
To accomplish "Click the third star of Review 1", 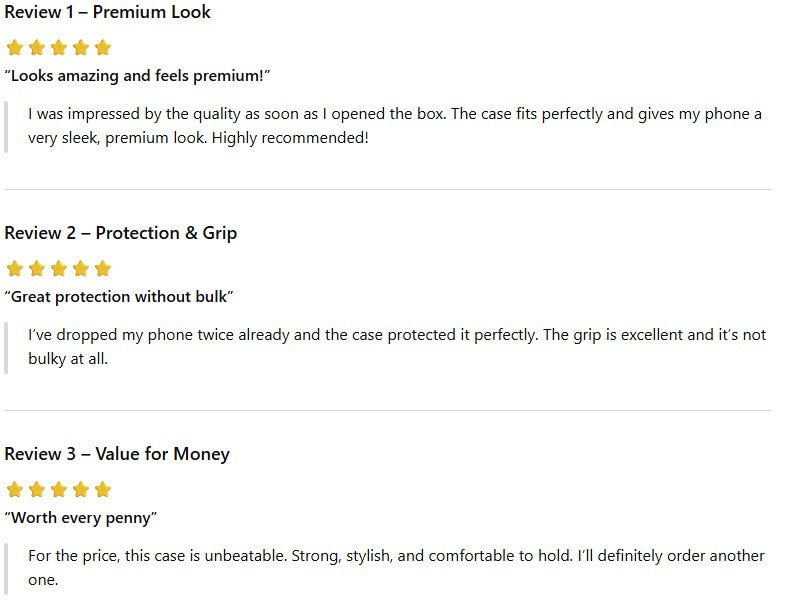I will coord(58,48).
